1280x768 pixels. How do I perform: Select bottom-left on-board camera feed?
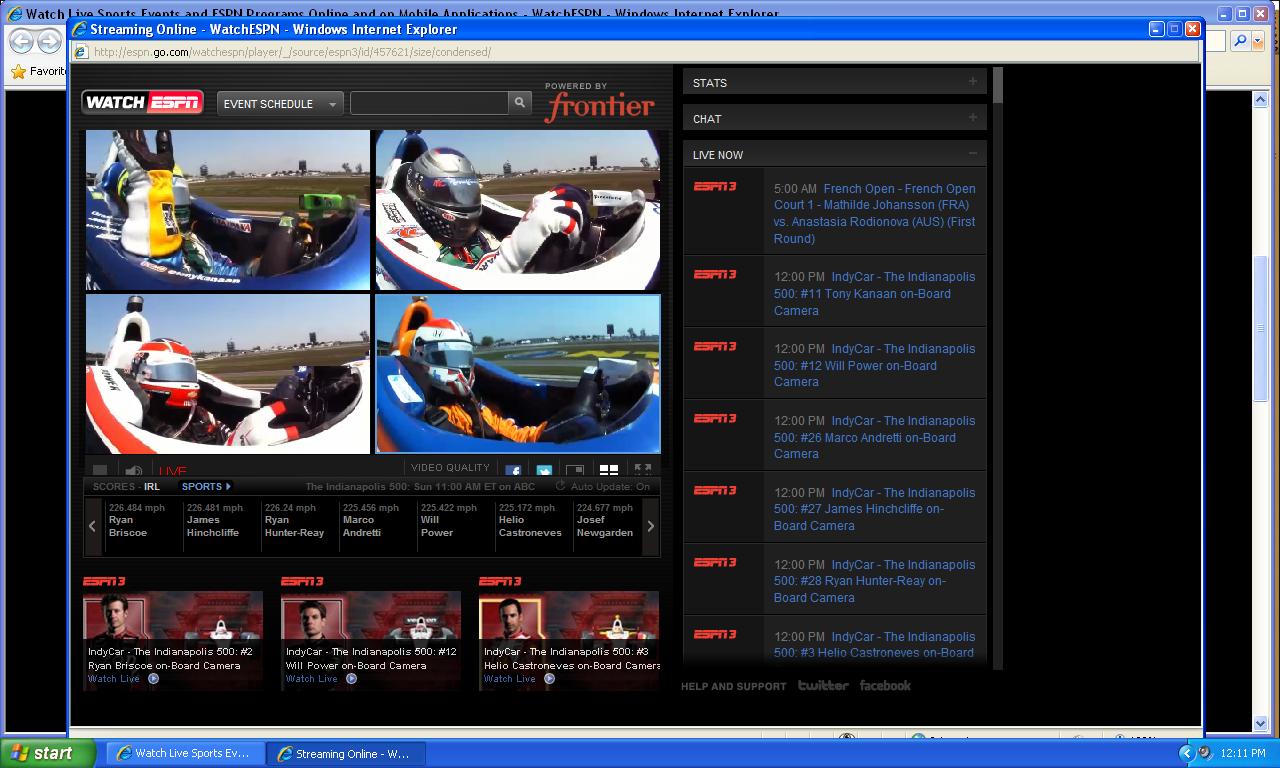[x=228, y=374]
